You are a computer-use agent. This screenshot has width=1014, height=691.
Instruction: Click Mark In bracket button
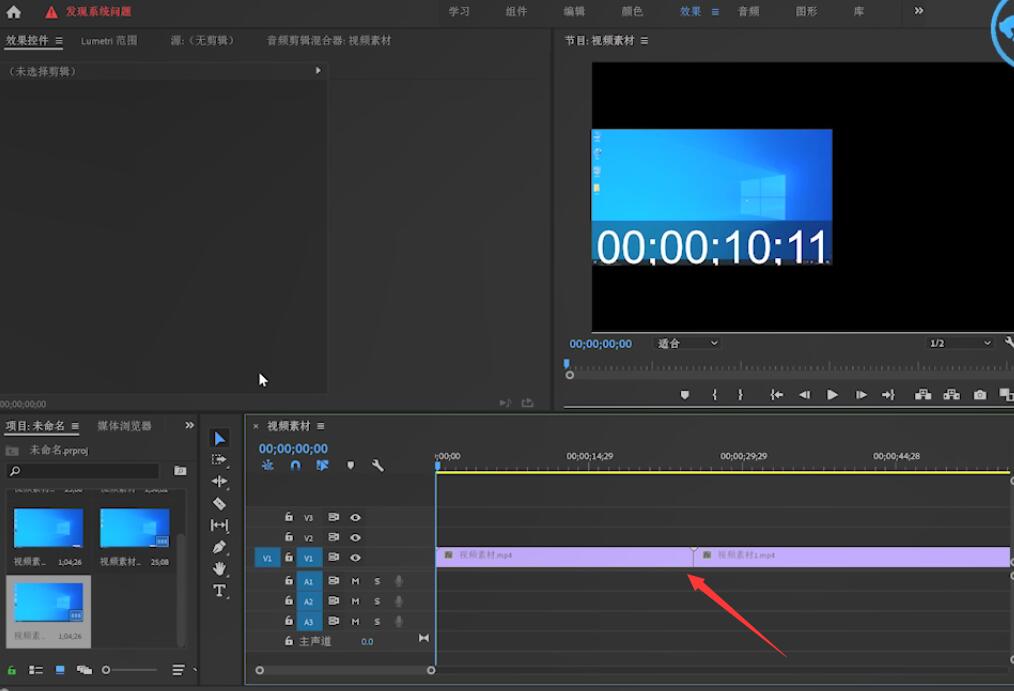[x=715, y=395]
